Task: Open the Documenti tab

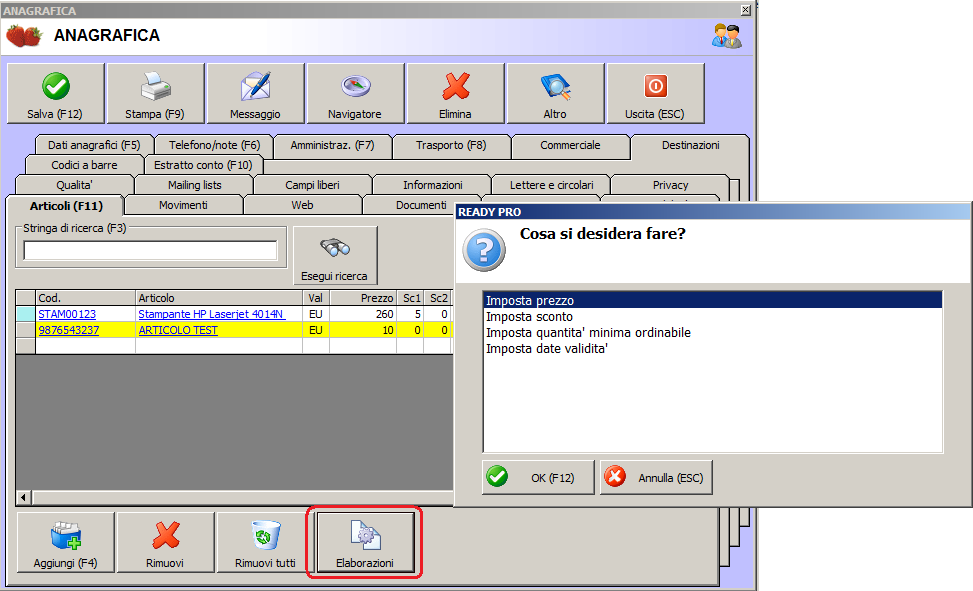Action: pos(421,205)
